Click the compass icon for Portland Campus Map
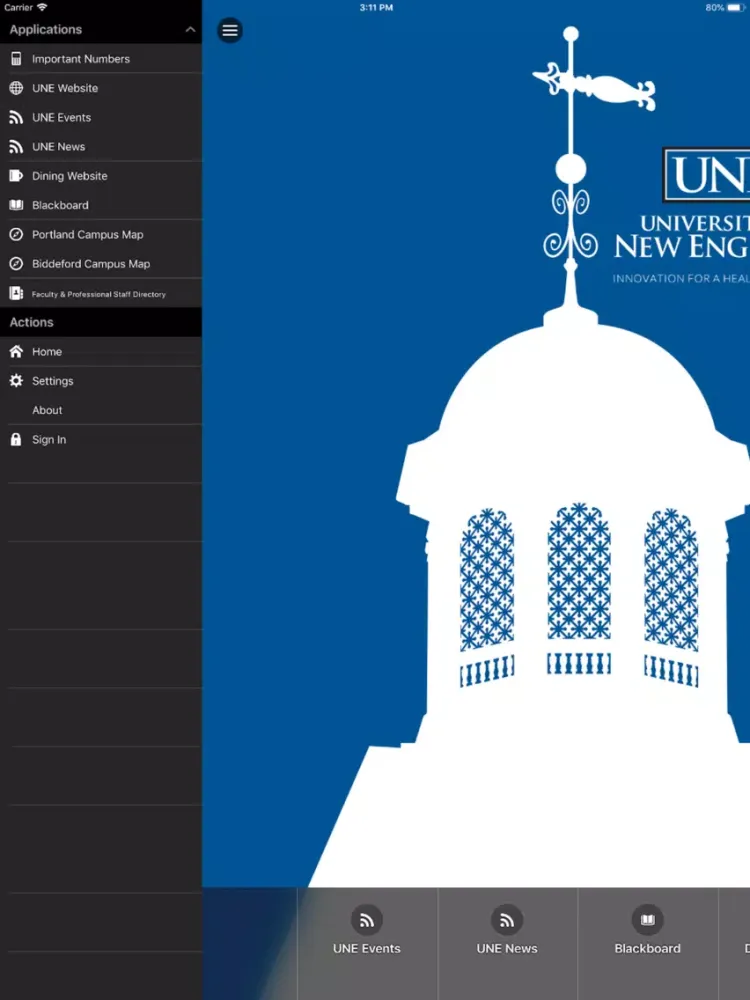Screen dimensions: 750x1000 [x=16, y=235]
